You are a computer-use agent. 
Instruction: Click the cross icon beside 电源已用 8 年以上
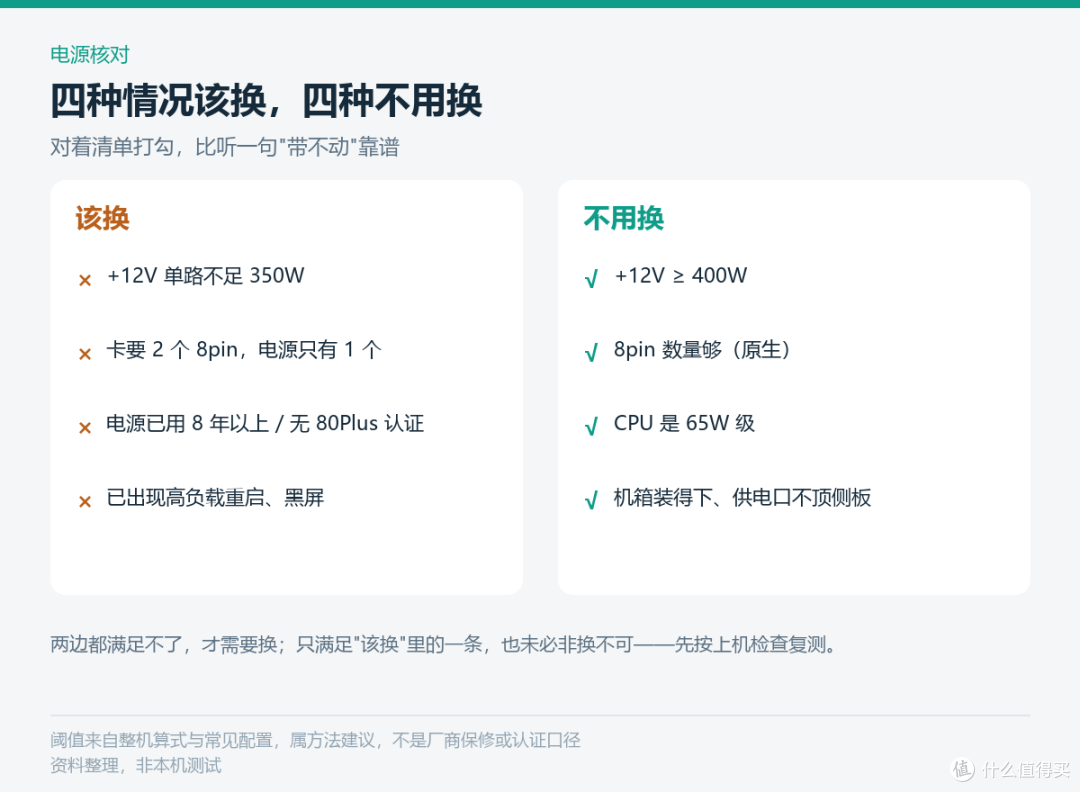pyautogui.click(x=85, y=428)
